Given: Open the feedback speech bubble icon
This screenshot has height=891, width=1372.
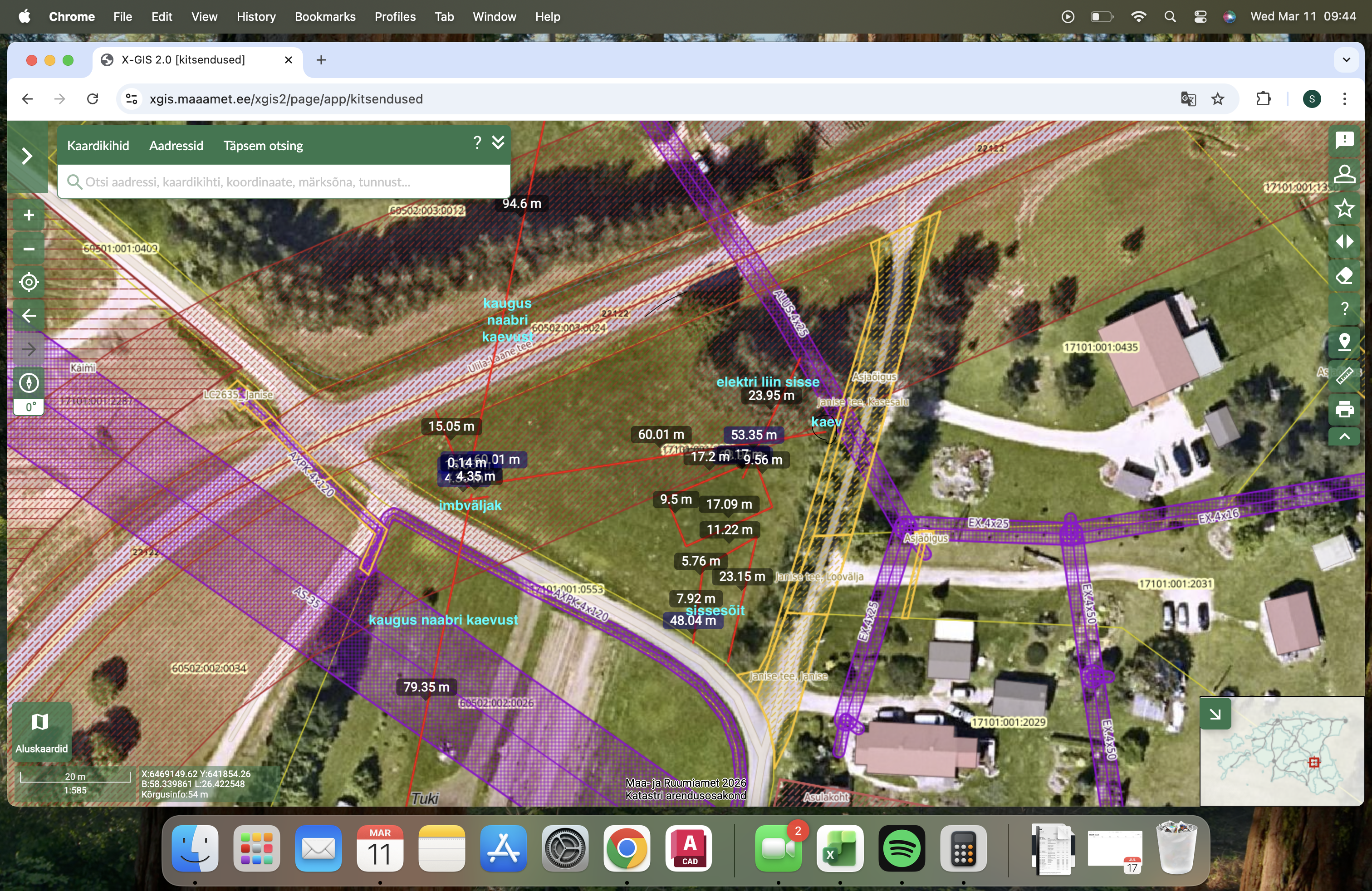Looking at the screenshot, I should pyautogui.click(x=1344, y=140).
